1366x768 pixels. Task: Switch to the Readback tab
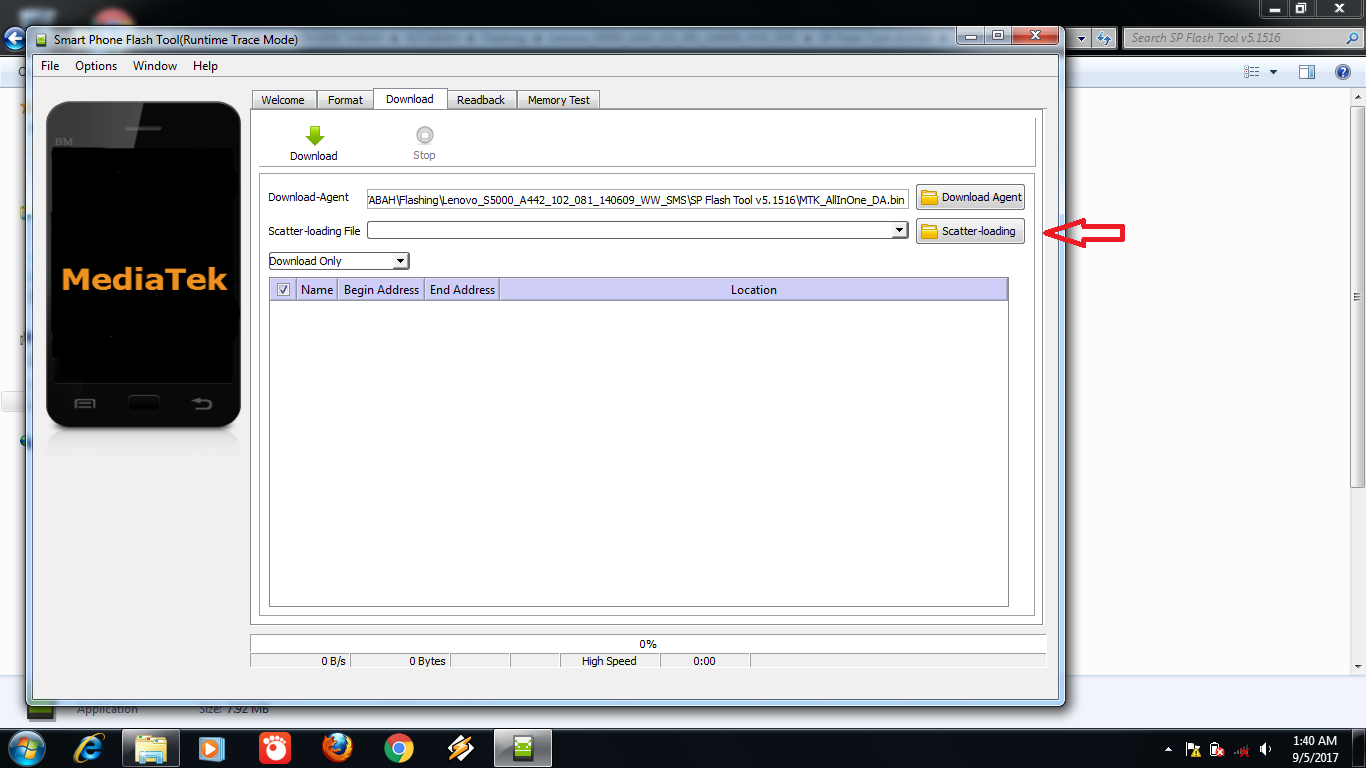pos(481,99)
